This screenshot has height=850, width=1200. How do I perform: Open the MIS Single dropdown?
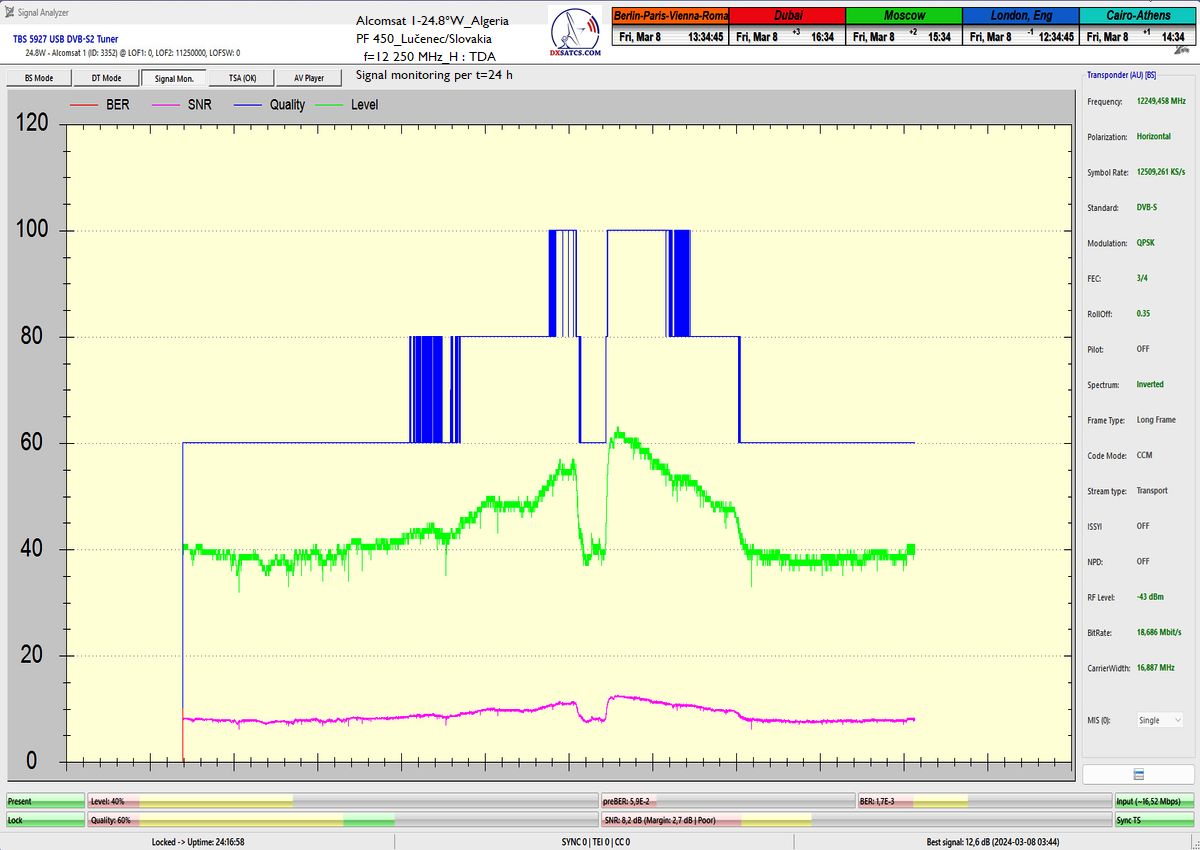coord(1160,720)
